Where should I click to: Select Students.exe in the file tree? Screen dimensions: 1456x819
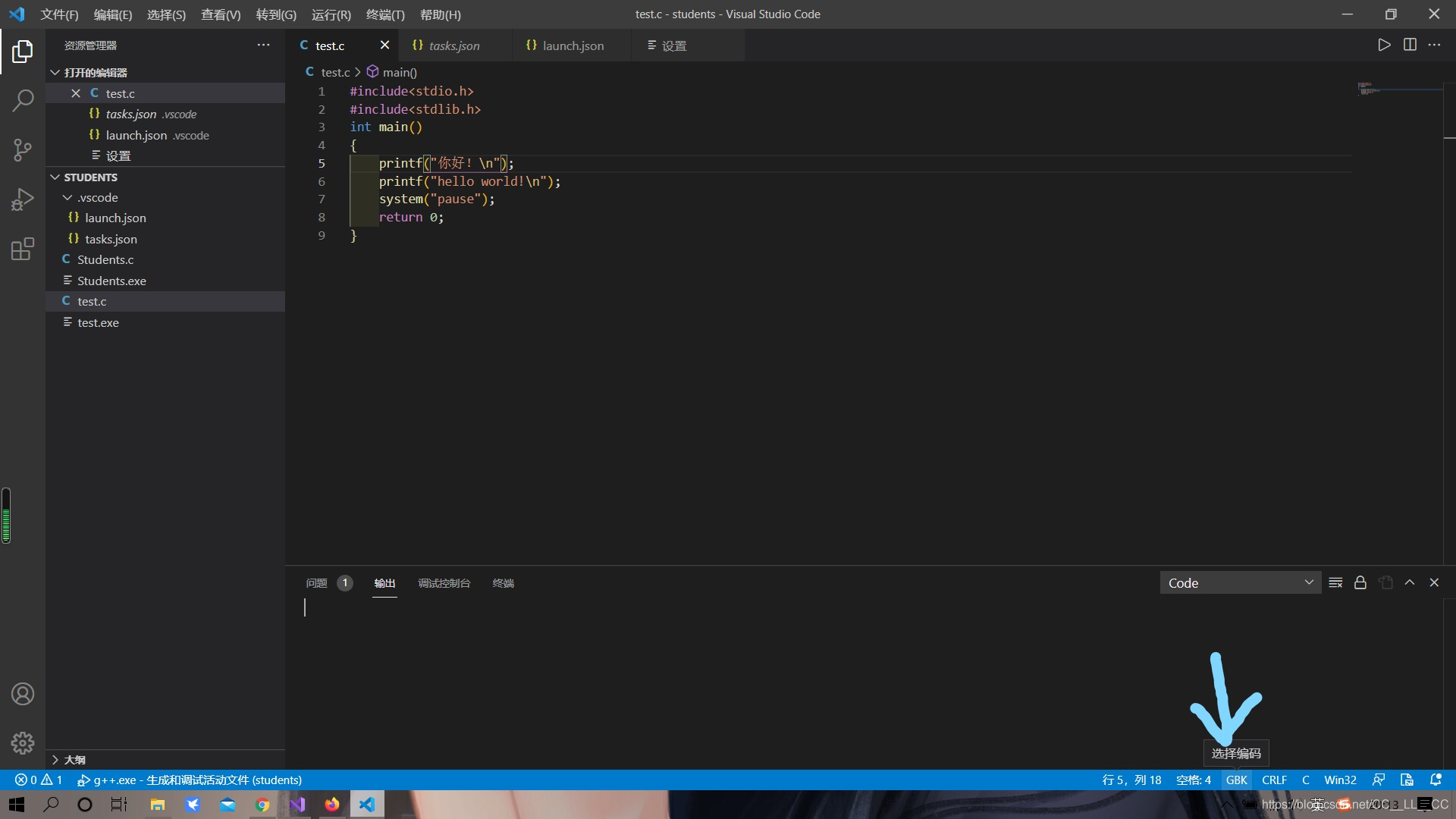(x=165, y=281)
